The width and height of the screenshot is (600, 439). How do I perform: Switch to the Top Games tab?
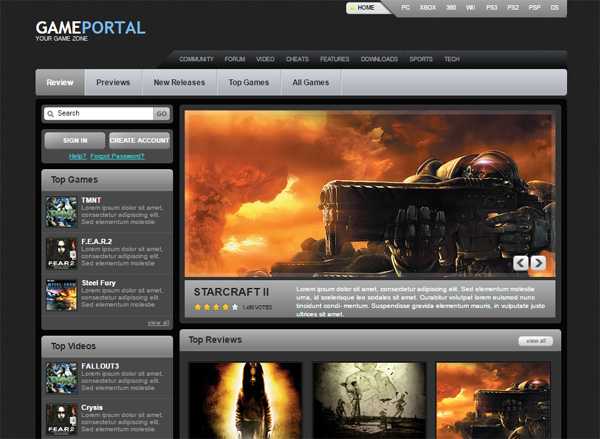[249, 82]
